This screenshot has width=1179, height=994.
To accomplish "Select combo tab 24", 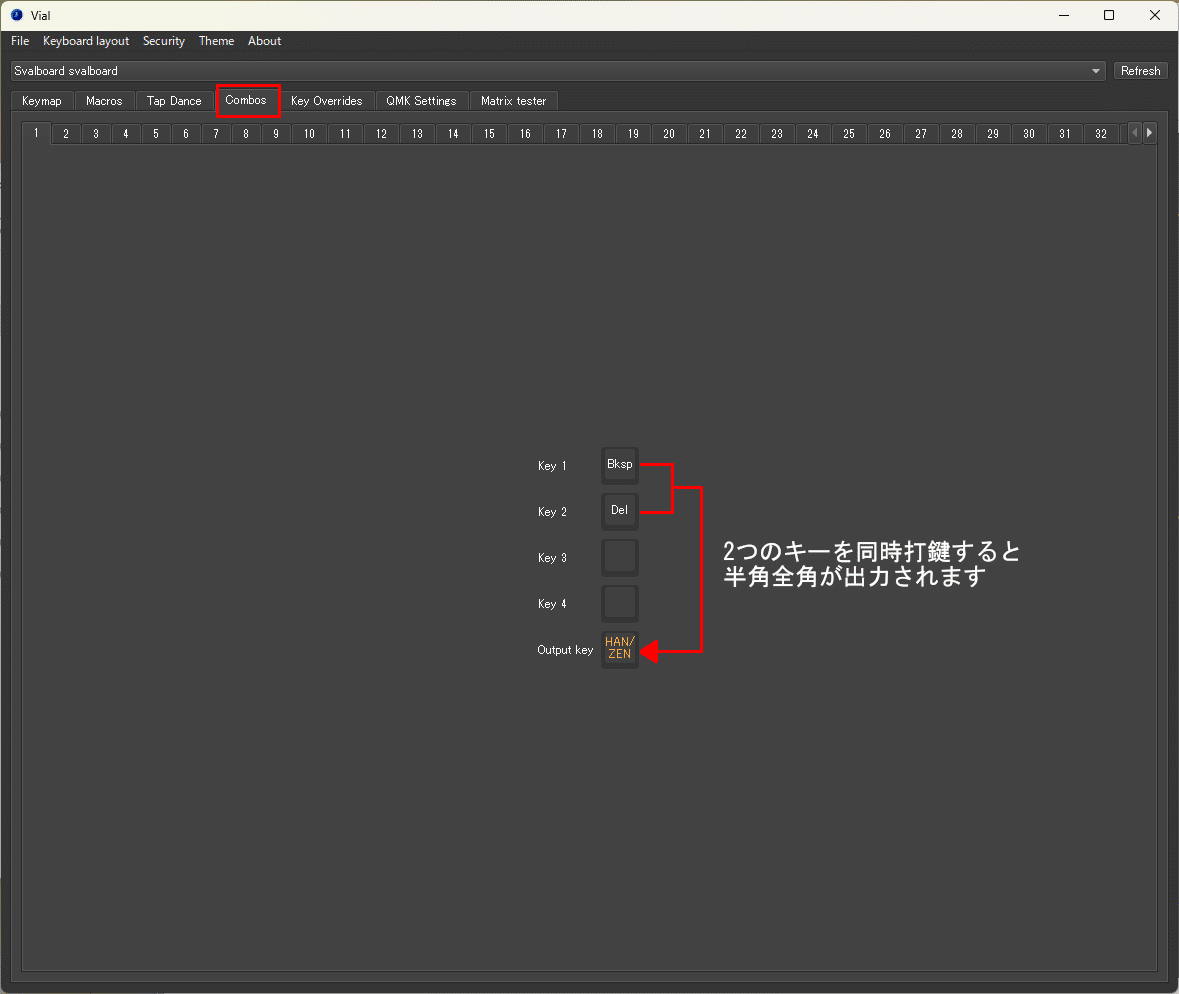I will point(814,134).
